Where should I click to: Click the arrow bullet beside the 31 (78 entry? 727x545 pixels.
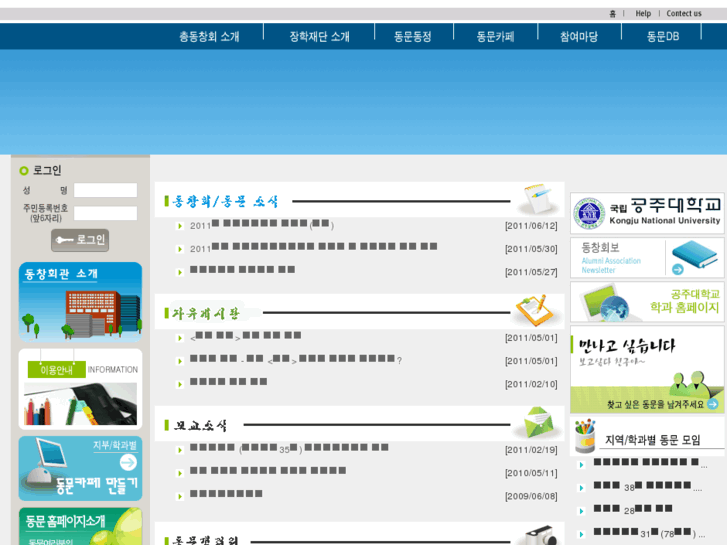[x=581, y=534]
